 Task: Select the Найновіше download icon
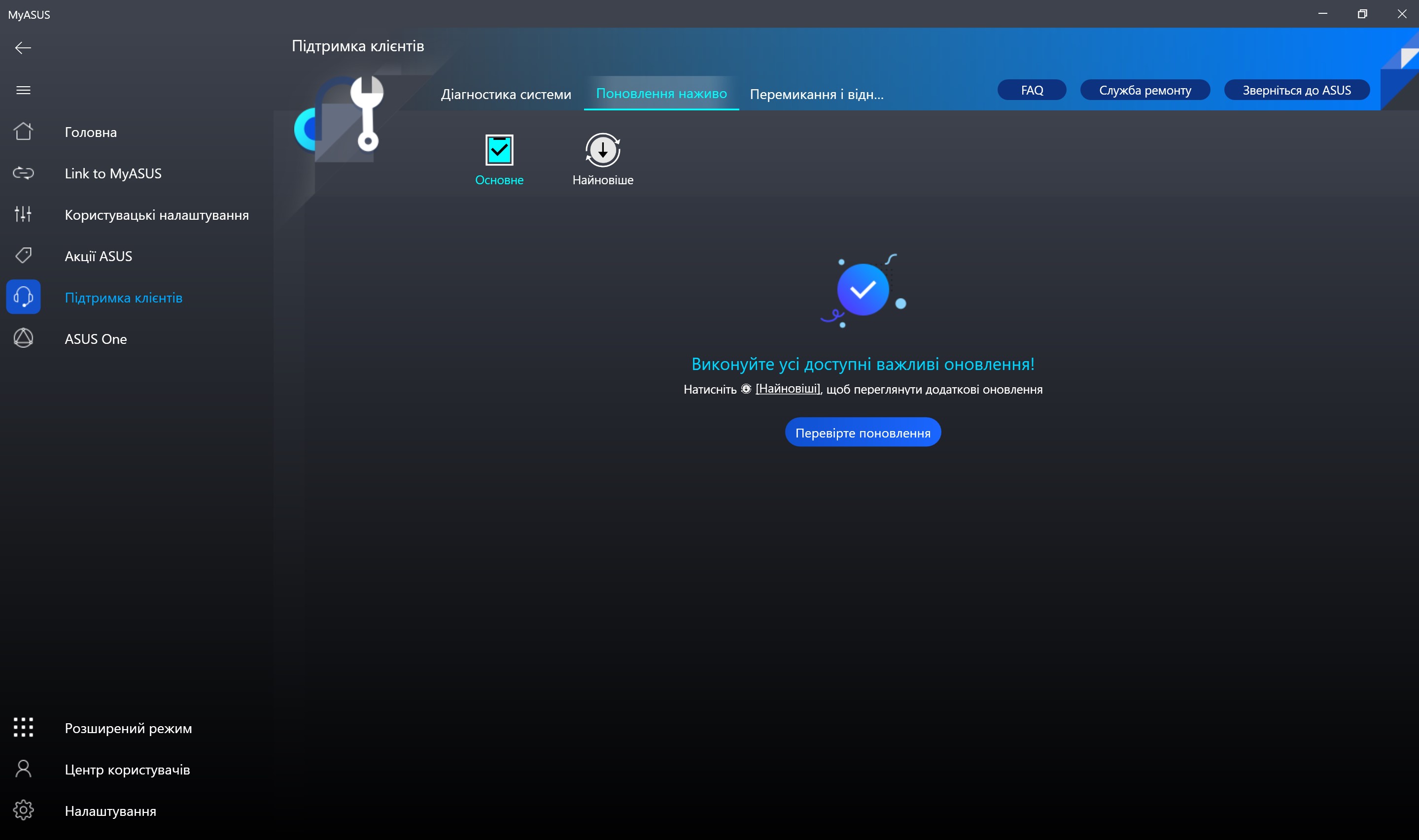602,151
